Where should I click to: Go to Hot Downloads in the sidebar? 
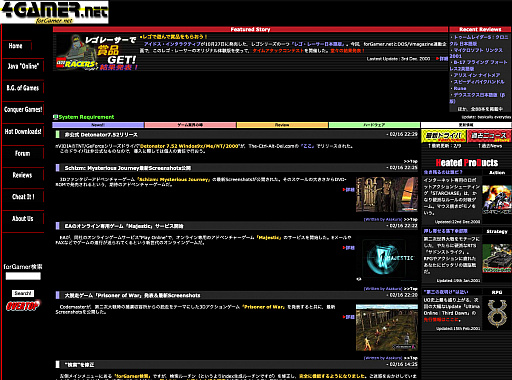(x=23, y=131)
